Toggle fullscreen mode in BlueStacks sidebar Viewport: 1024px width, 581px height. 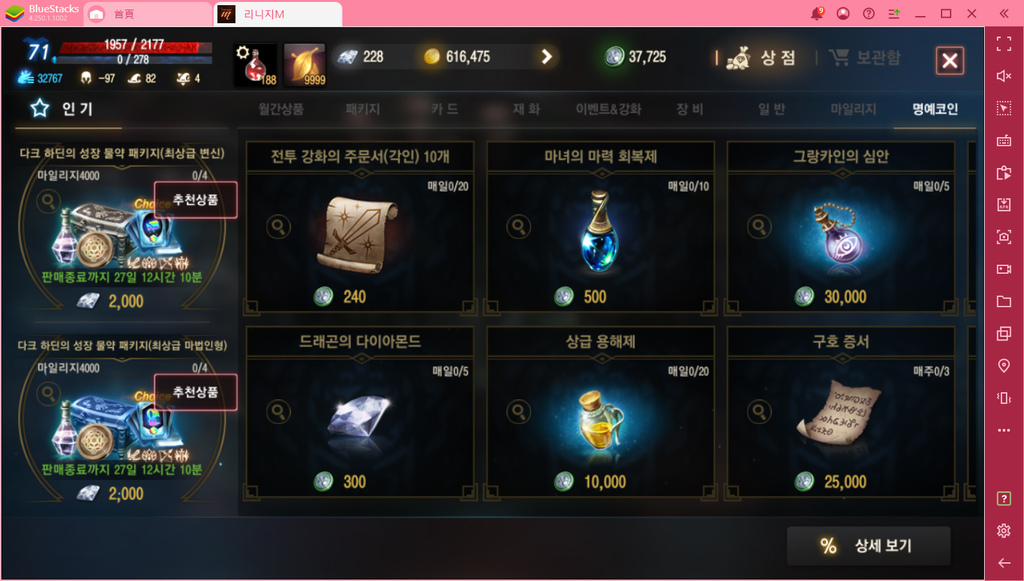(1004, 44)
